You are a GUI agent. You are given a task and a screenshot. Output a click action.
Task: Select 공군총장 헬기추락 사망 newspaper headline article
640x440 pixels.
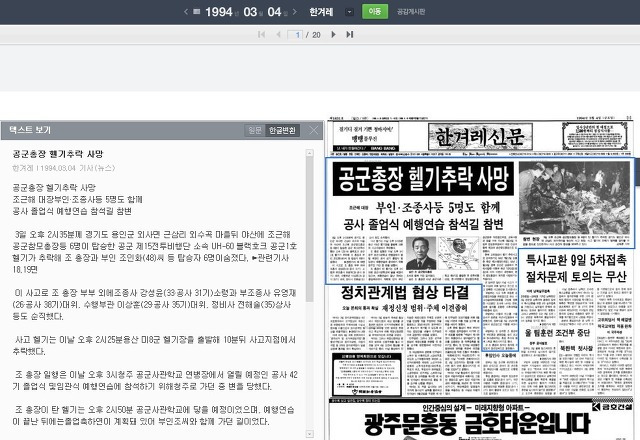click(x=423, y=179)
